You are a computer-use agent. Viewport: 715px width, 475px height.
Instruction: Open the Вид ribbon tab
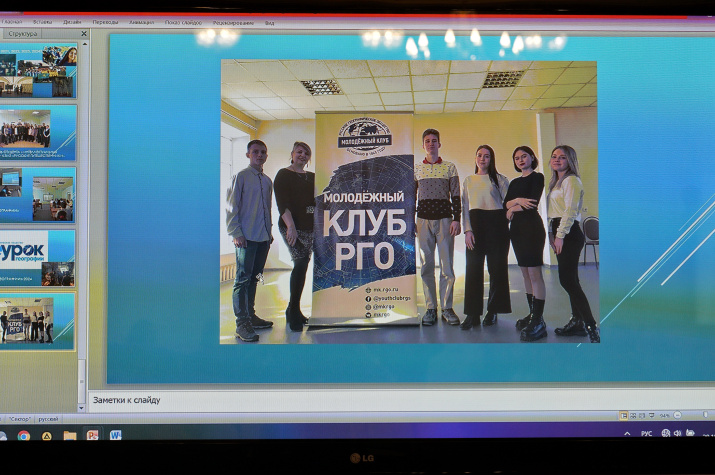pyautogui.click(x=269, y=23)
